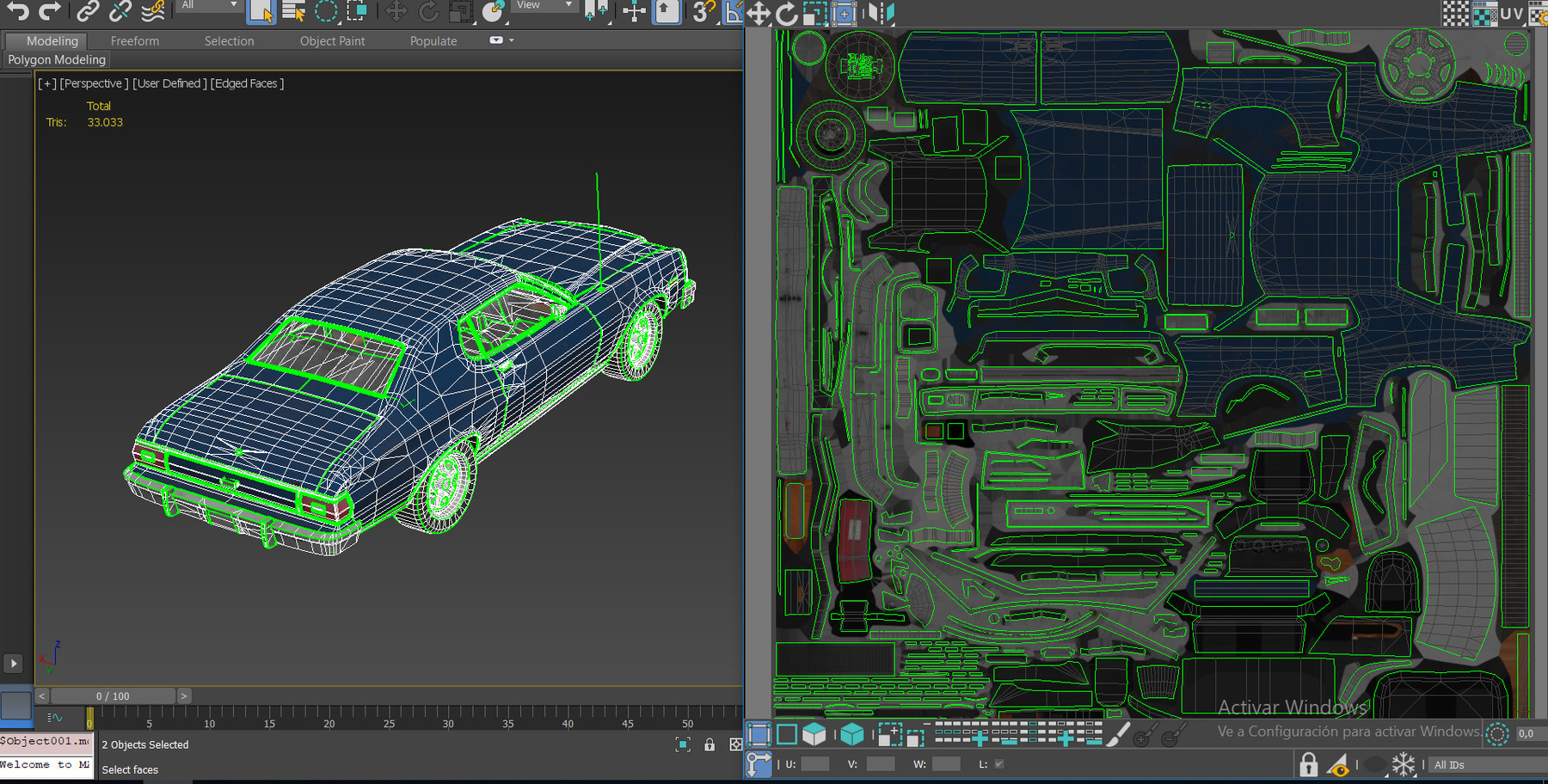The width and height of the screenshot is (1548, 784).
Task: Toggle the lock selection padlock in UV editor
Action: tap(1310, 765)
